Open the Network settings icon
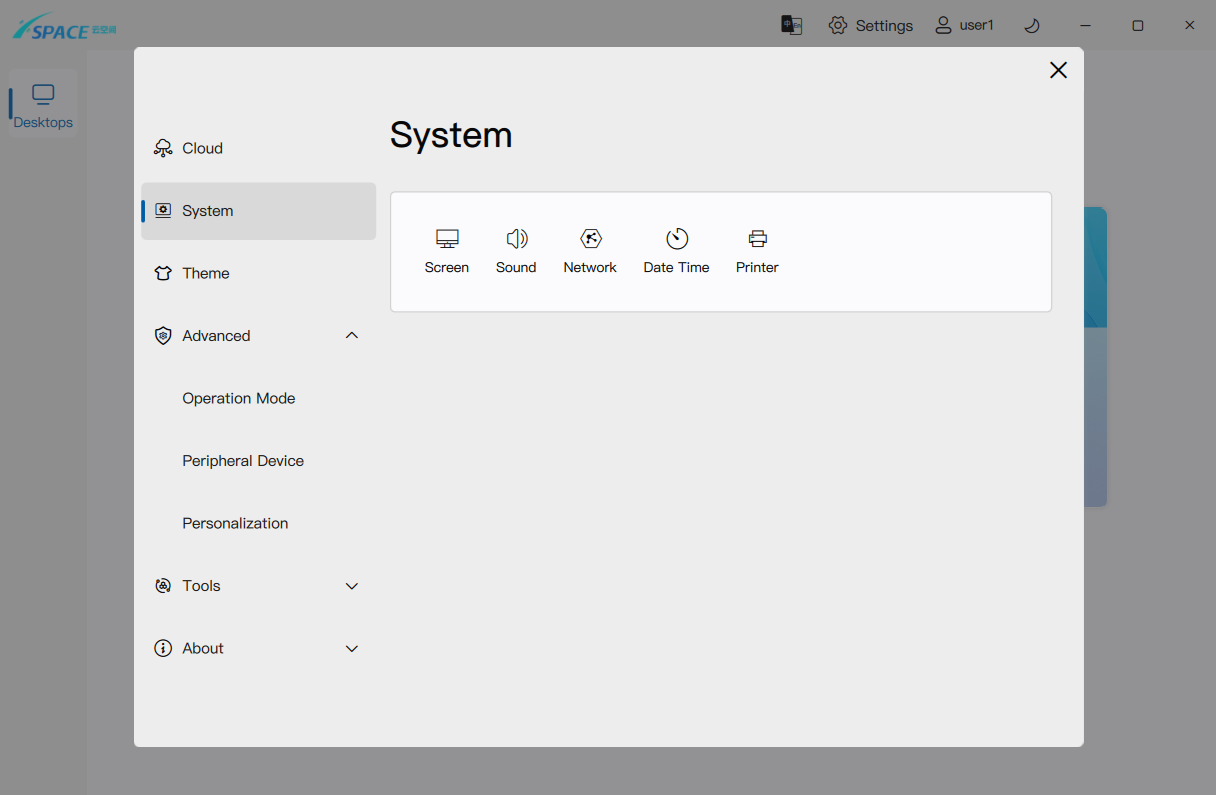 click(590, 240)
